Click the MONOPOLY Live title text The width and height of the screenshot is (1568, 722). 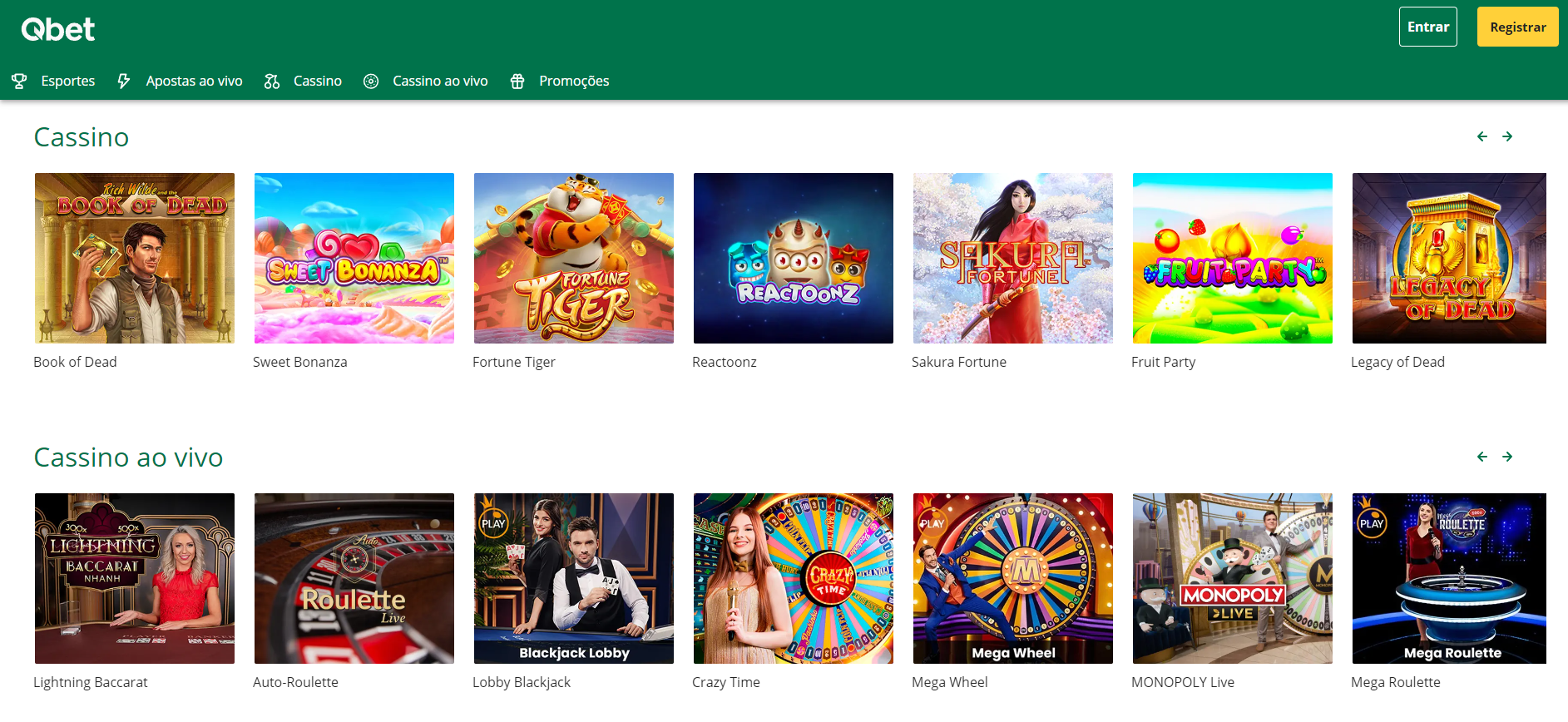(x=1183, y=682)
